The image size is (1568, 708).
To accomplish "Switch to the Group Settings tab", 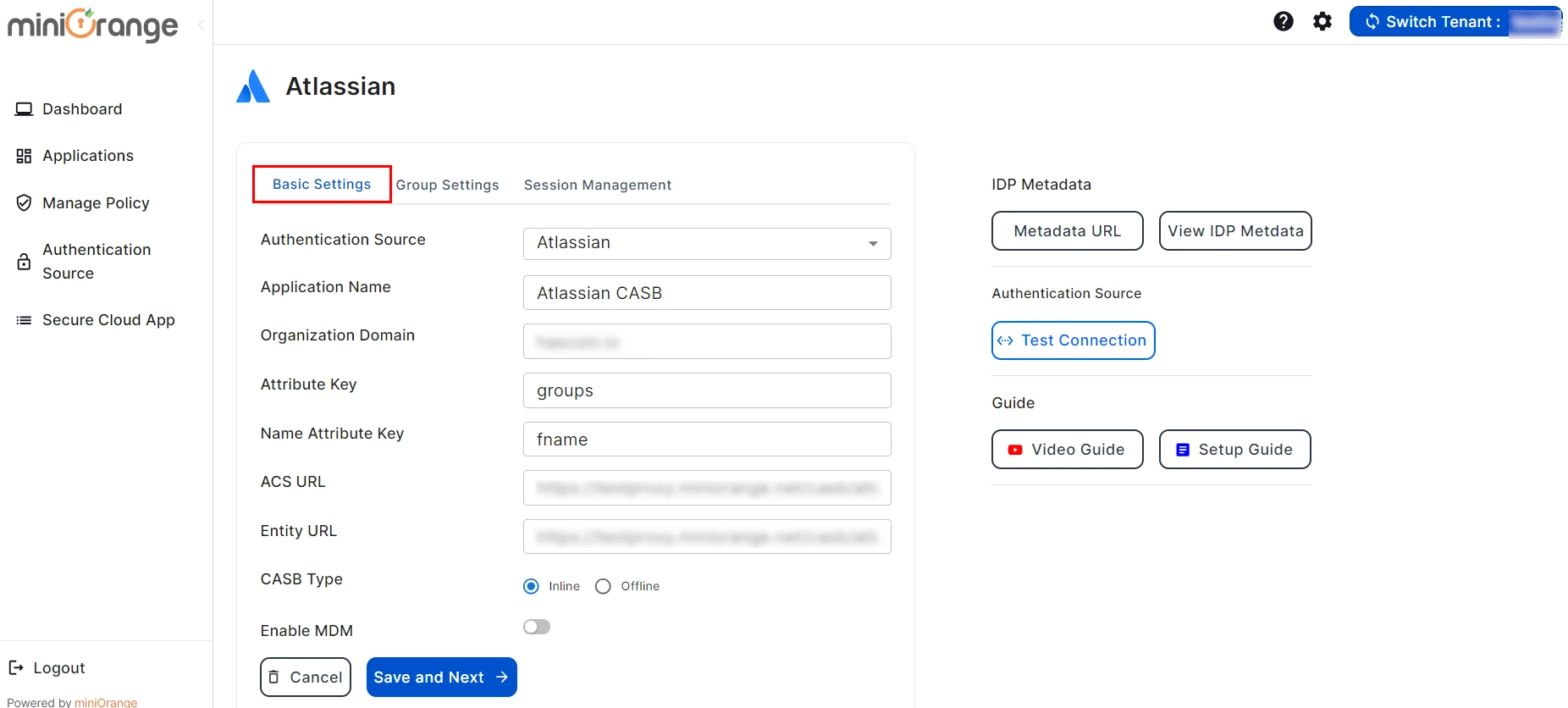I will pyautogui.click(x=447, y=185).
